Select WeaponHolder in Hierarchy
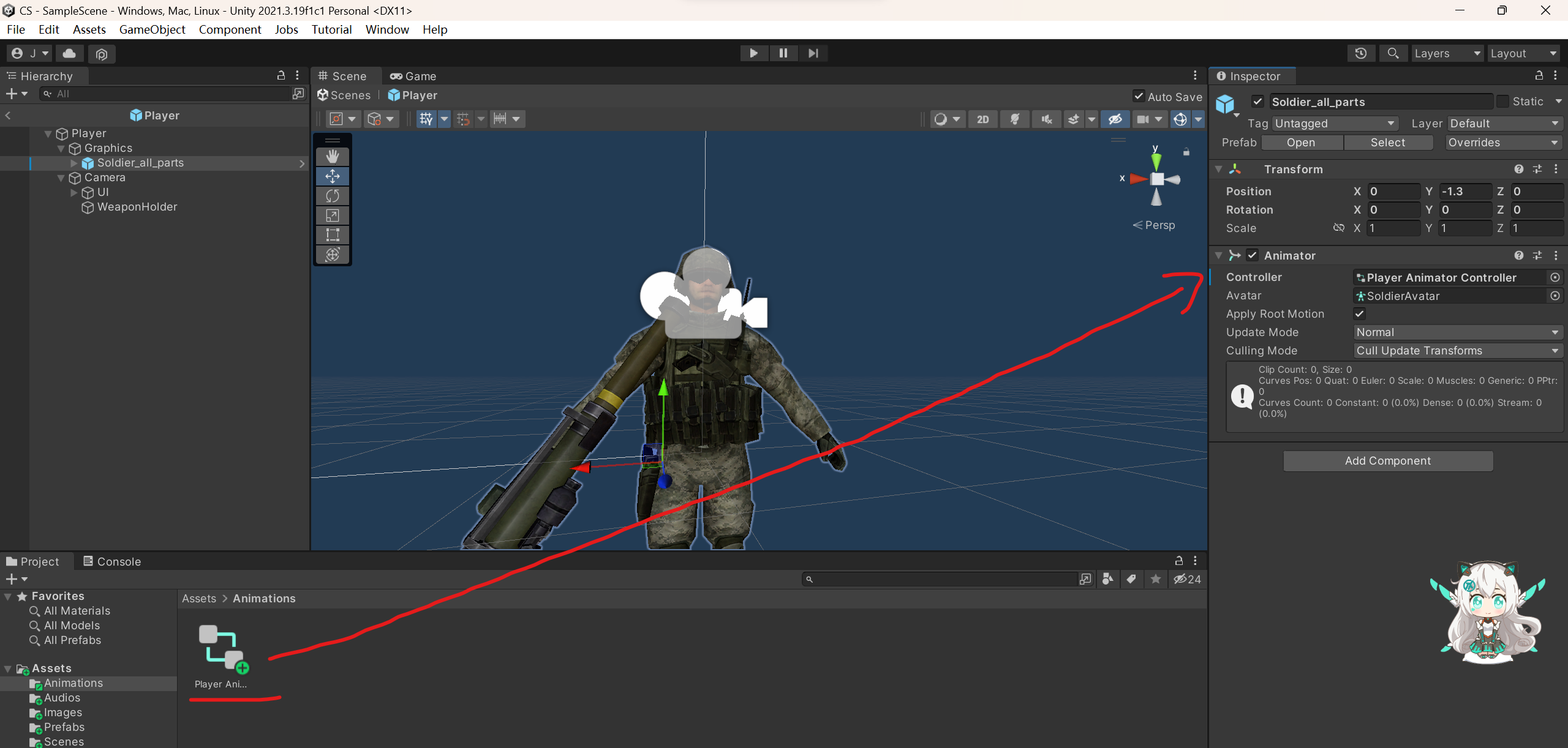Screen dimensions: 1568x748 click(137, 207)
